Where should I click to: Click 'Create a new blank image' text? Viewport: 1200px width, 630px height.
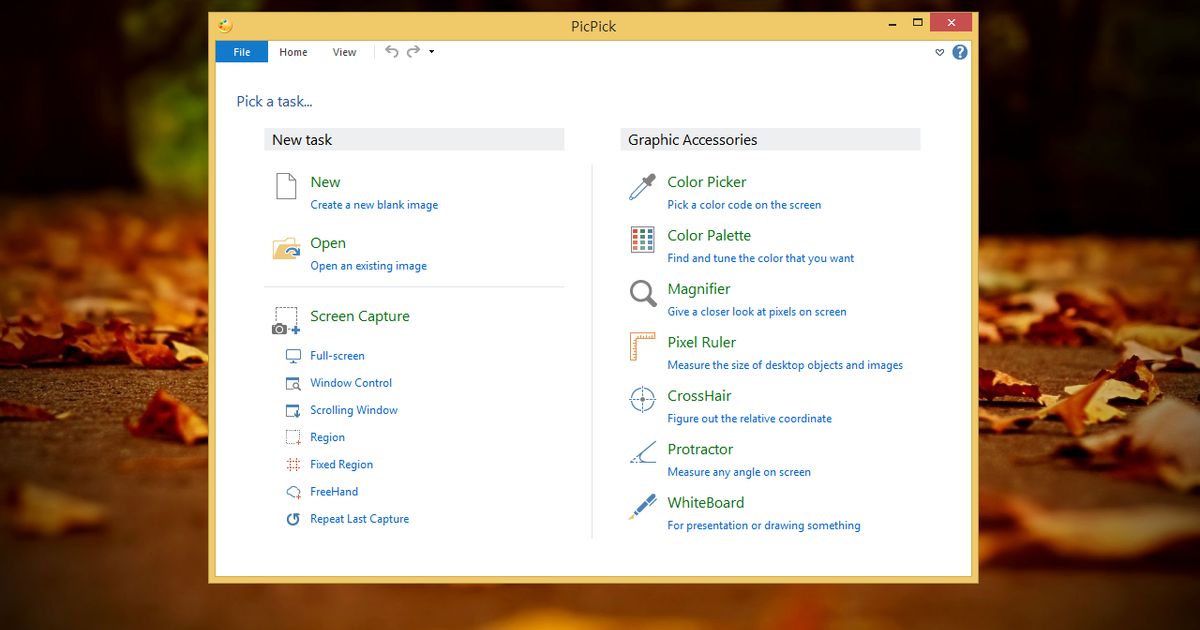pyautogui.click(x=374, y=205)
